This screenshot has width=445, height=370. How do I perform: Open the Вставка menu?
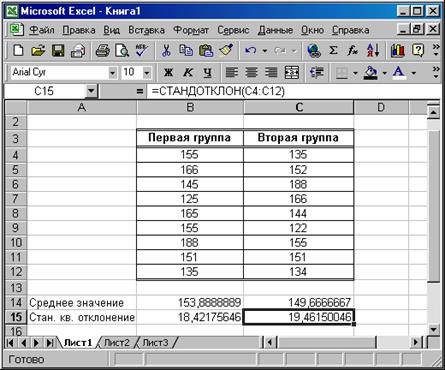coord(147,30)
